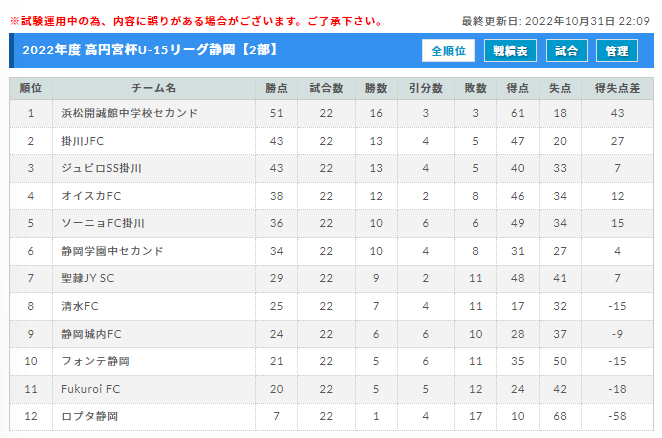The width and height of the screenshot is (662, 438).
Task: Switch to the 戦績表 tab
Action: pyautogui.click(x=510, y=50)
